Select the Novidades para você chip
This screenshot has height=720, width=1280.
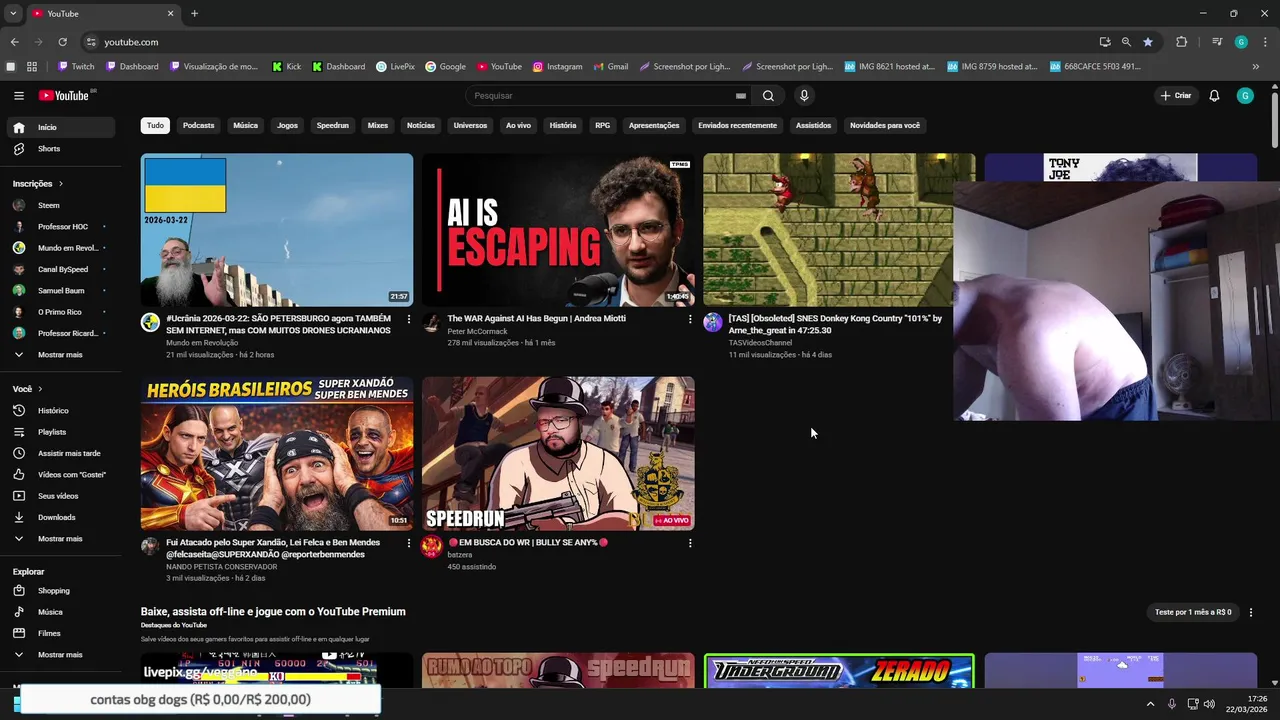(885, 126)
